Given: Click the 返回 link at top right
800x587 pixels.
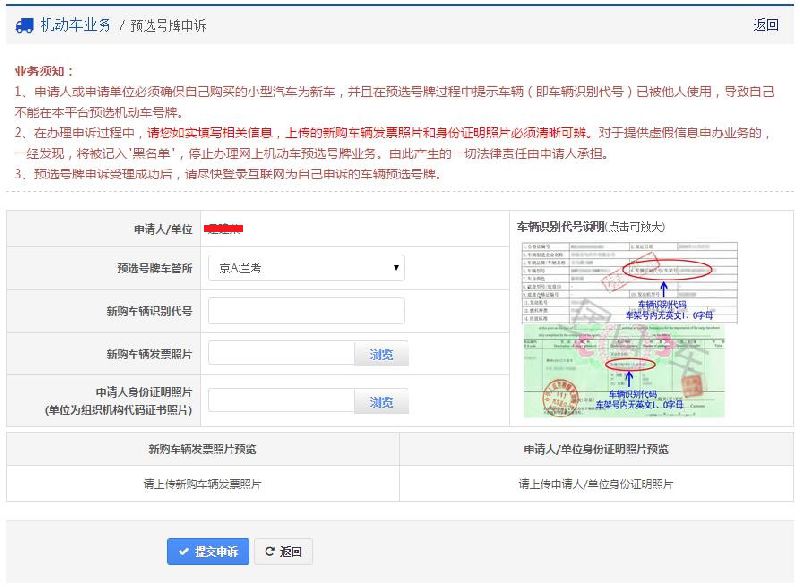Looking at the screenshot, I should click(766, 25).
